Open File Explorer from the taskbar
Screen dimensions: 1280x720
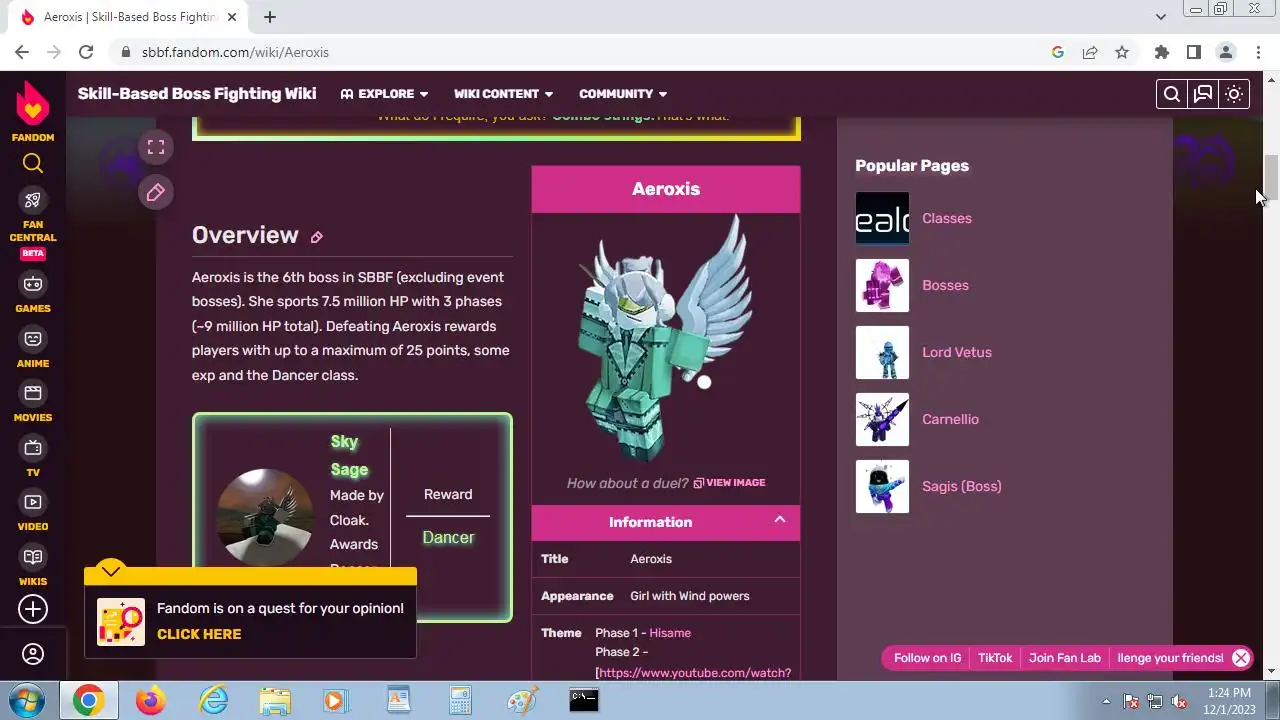click(x=275, y=701)
